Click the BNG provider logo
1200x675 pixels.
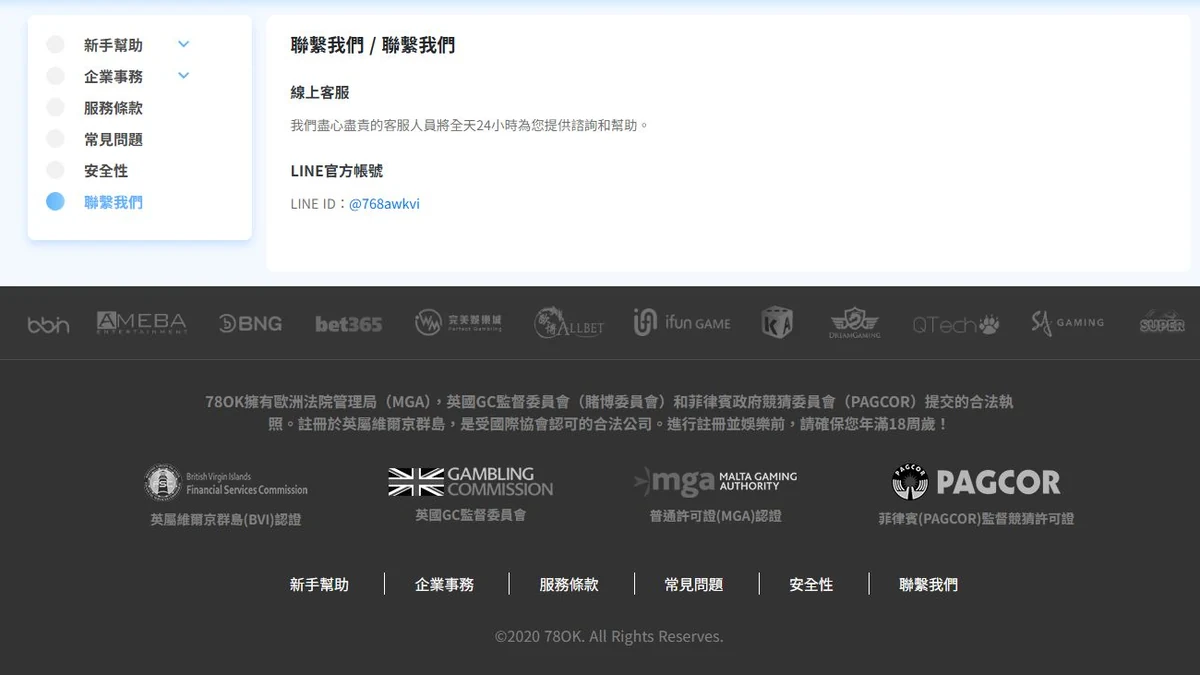pos(250,324)
